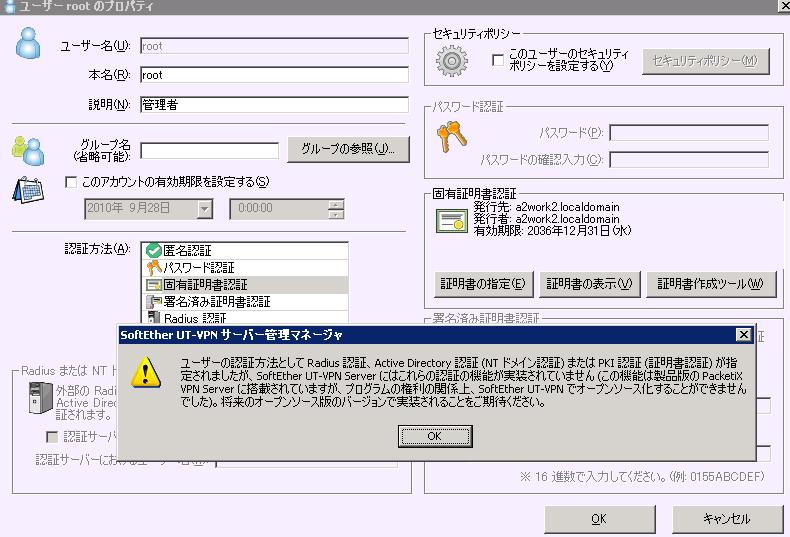
Task: Click server icon of Radius 認証 list row
Action: coord(154,317)
